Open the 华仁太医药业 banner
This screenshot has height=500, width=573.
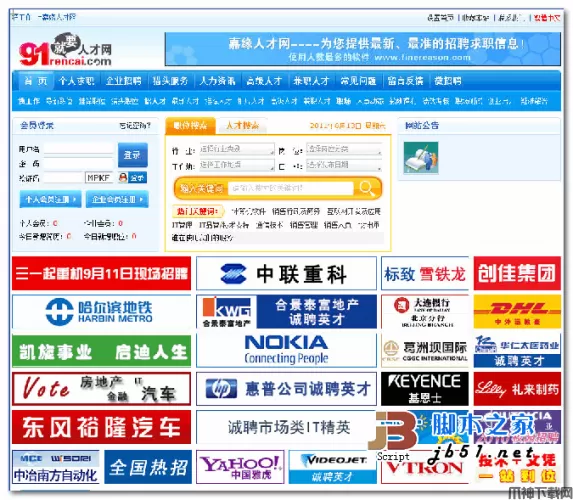(x=517, y=350)
